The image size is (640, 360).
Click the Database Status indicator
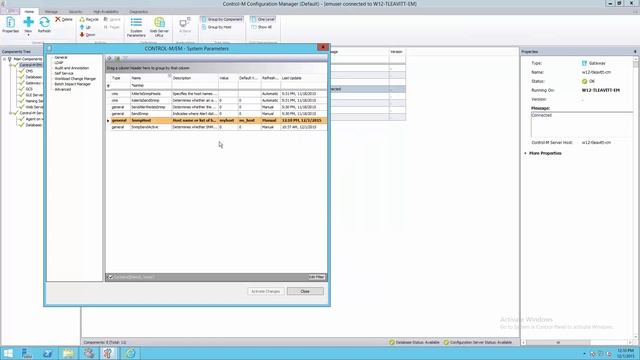click(414, 342)
